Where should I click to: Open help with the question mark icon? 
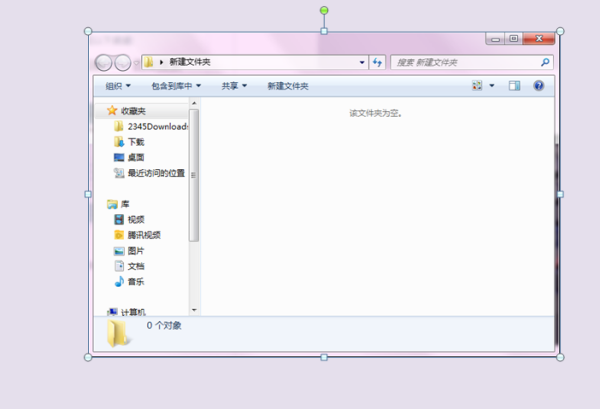[539, 86]
